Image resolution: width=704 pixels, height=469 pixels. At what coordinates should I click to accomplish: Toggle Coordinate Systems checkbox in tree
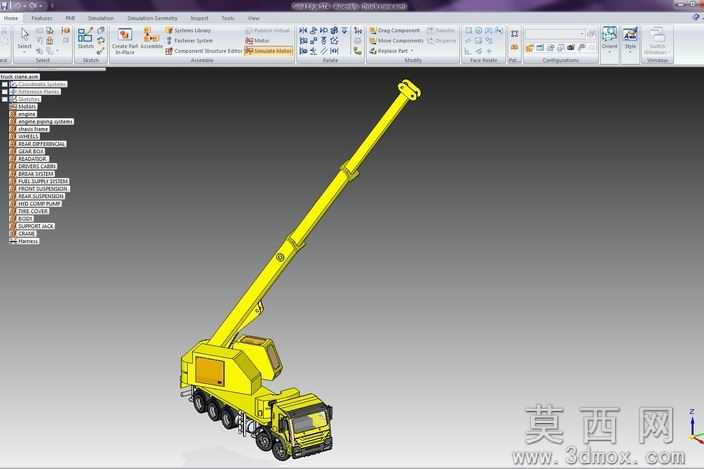pyautogui.click(x=5, y=84)
